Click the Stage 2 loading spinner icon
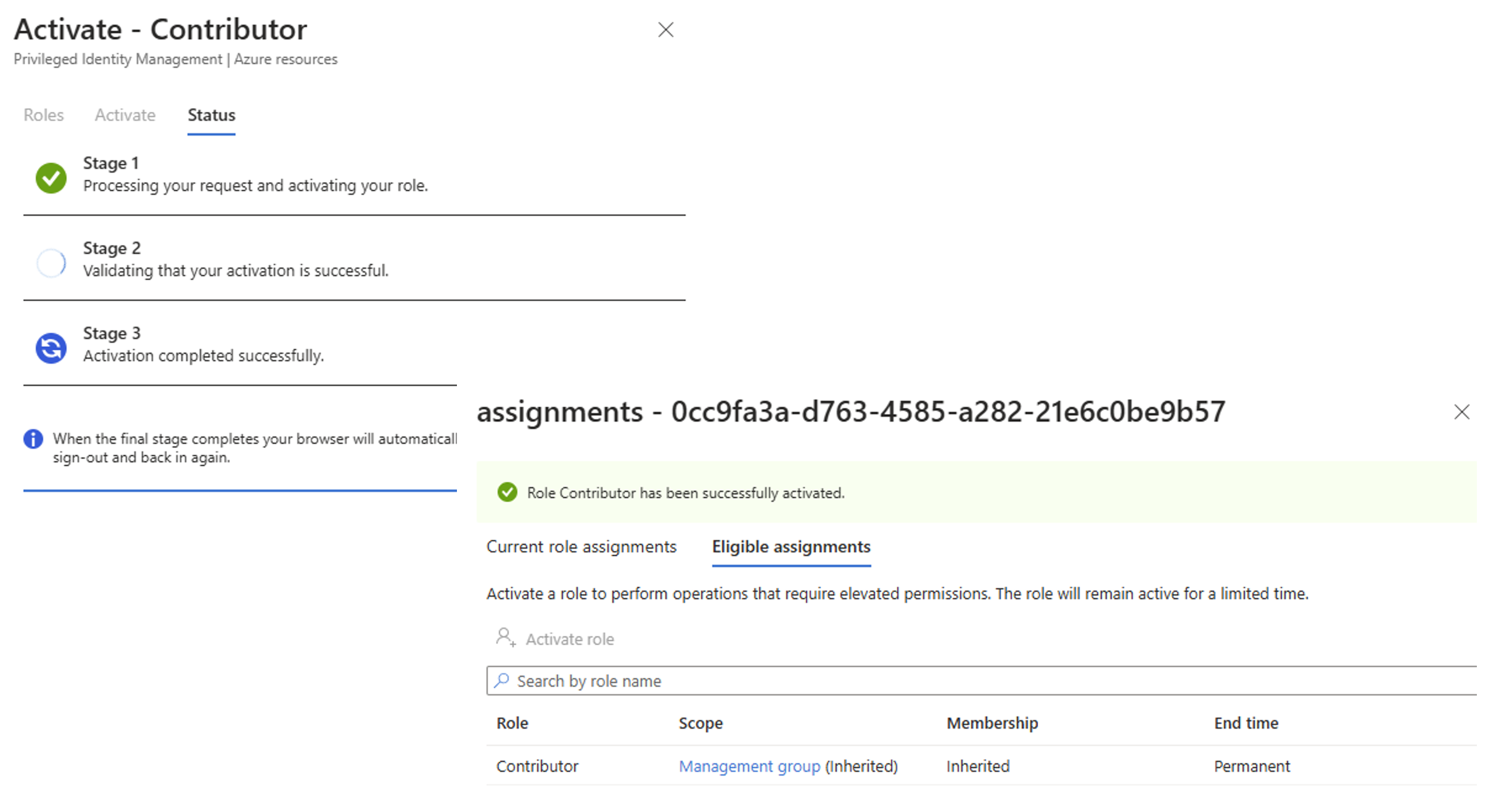The height and width of the screenshot is (807, 1512). click(51, 263)
